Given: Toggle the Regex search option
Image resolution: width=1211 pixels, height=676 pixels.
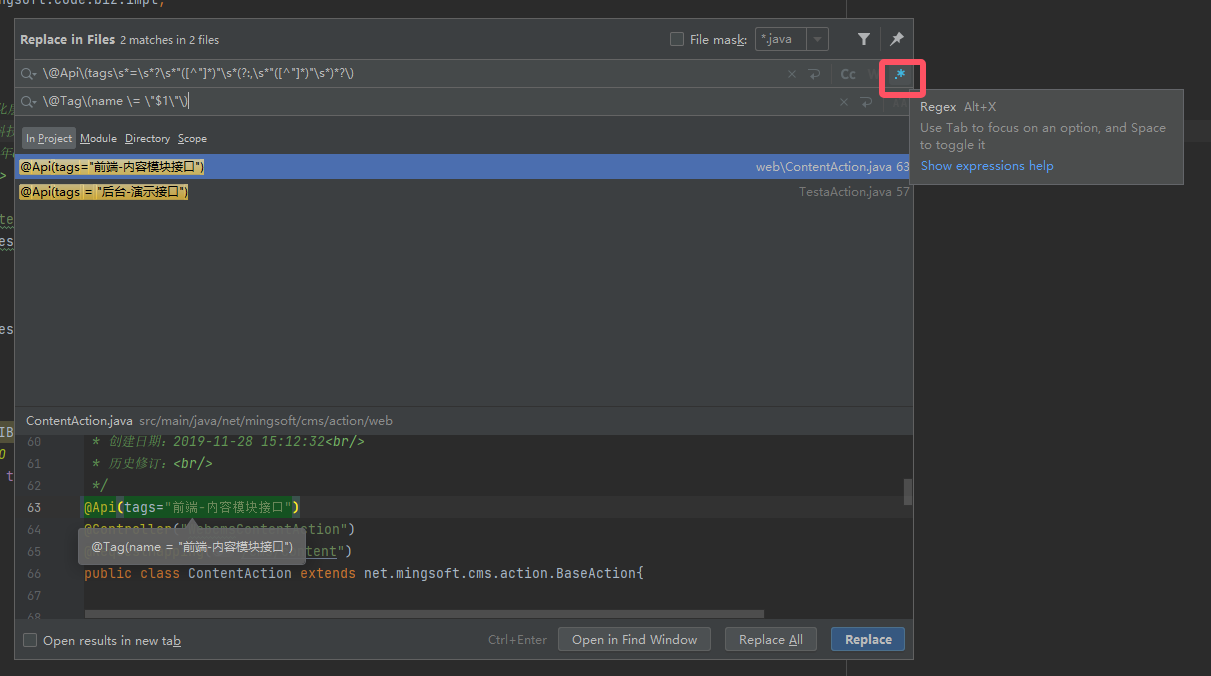Looking at the screenshot, I should click(900, 75).
